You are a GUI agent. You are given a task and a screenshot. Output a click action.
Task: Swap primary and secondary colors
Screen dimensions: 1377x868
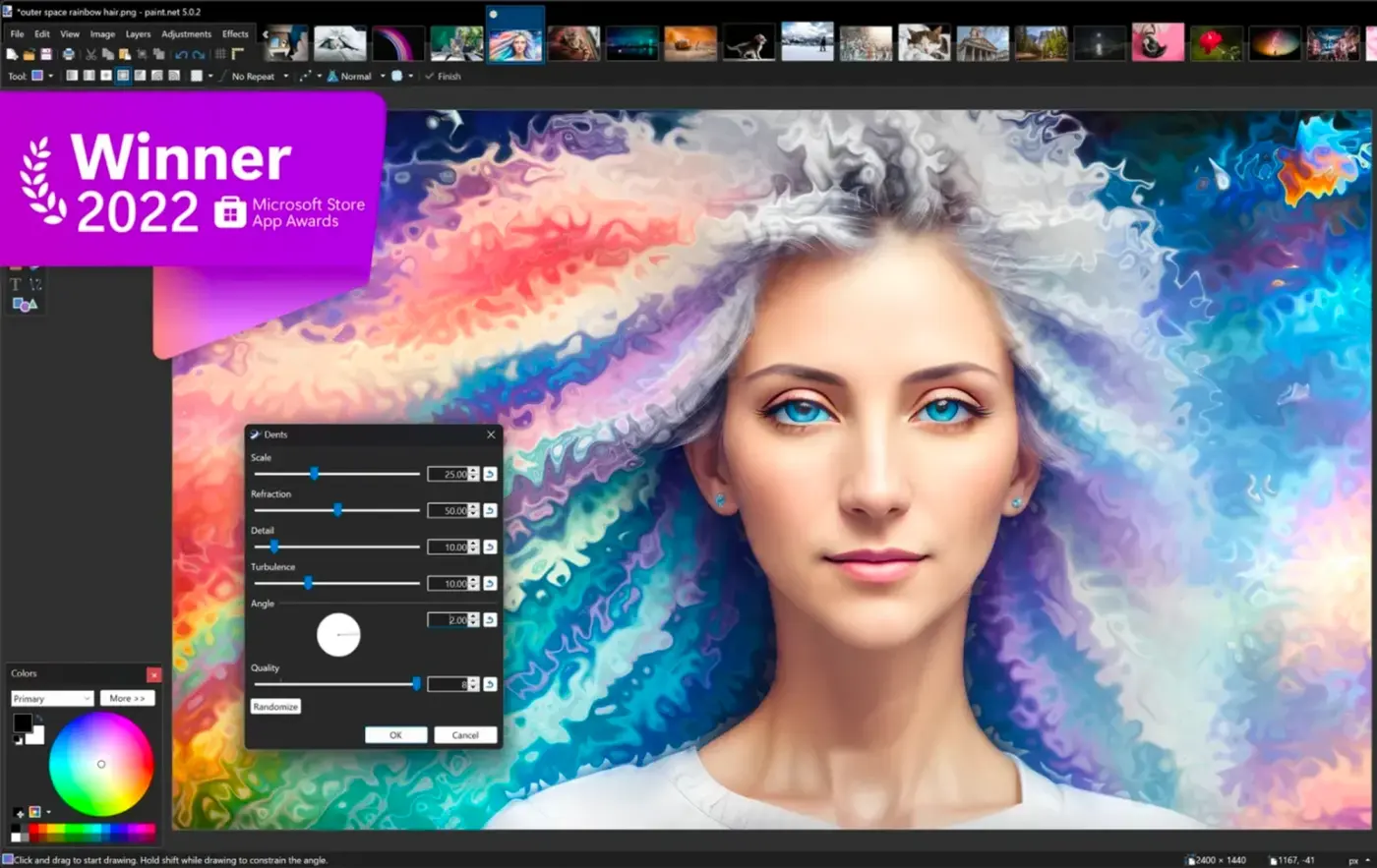(x=39, y=720)
